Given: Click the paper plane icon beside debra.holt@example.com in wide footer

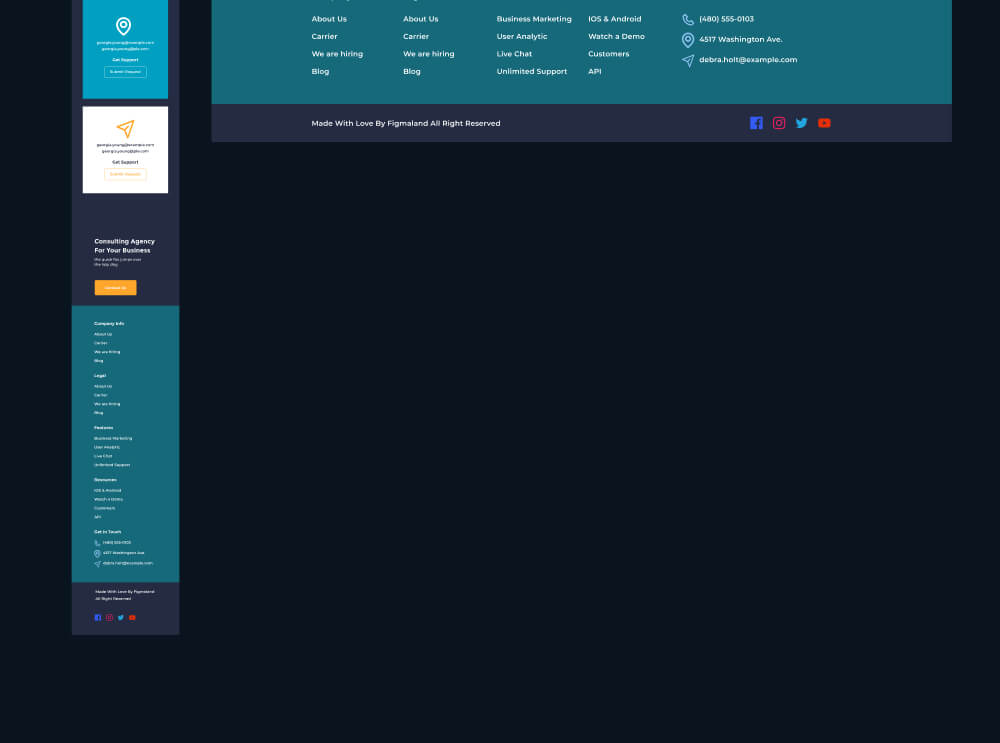Looking at the screenshot, I should pyautogui.click(x=688, y=61).
